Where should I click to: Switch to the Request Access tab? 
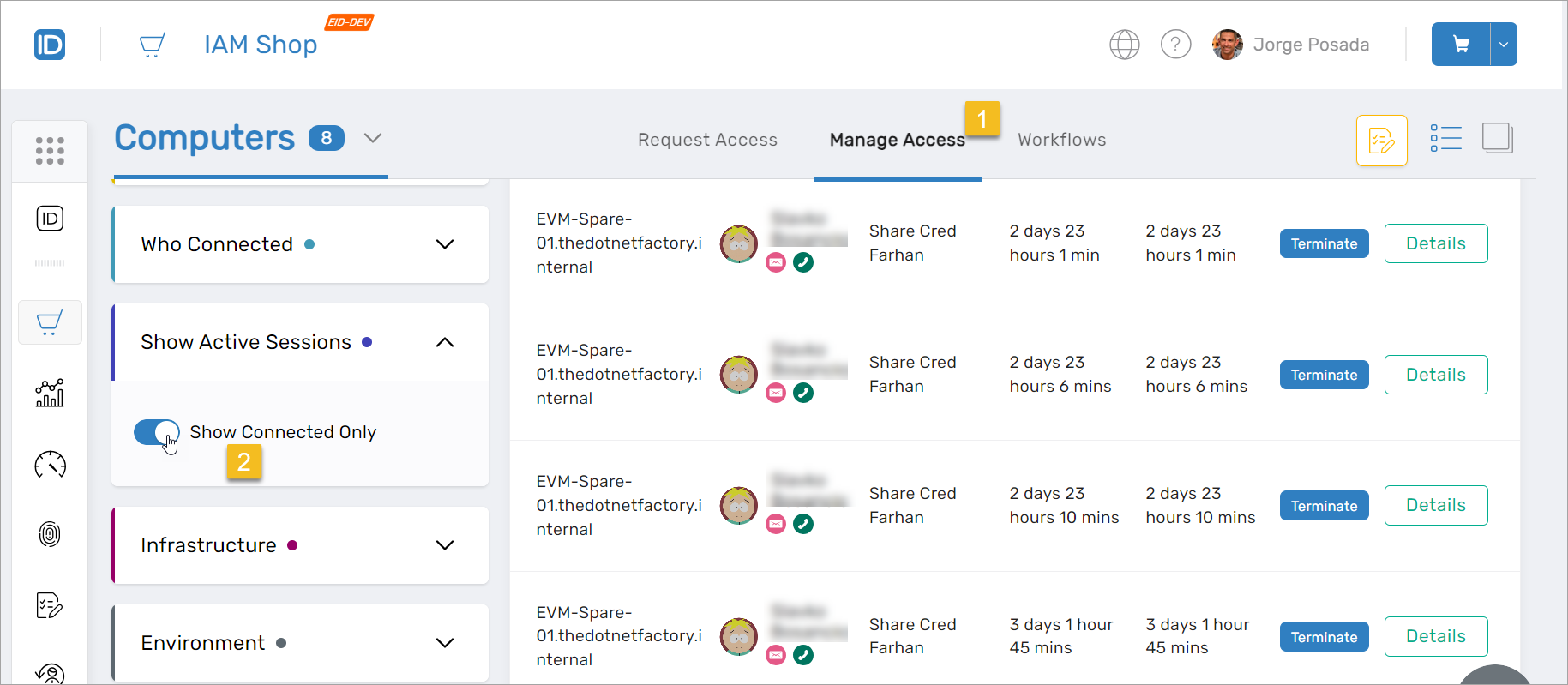click(707, 140)
